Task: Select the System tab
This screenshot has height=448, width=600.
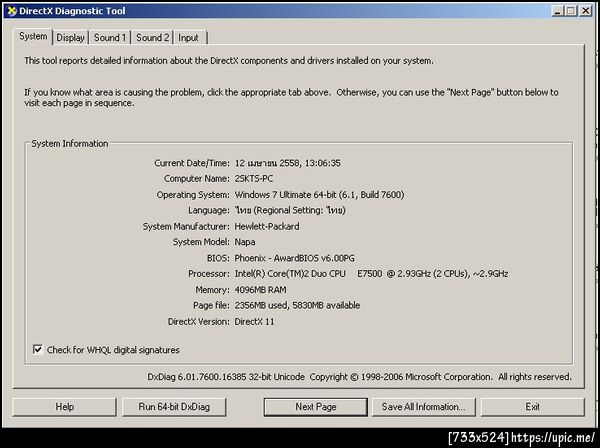Action: (x=33, y=36)
